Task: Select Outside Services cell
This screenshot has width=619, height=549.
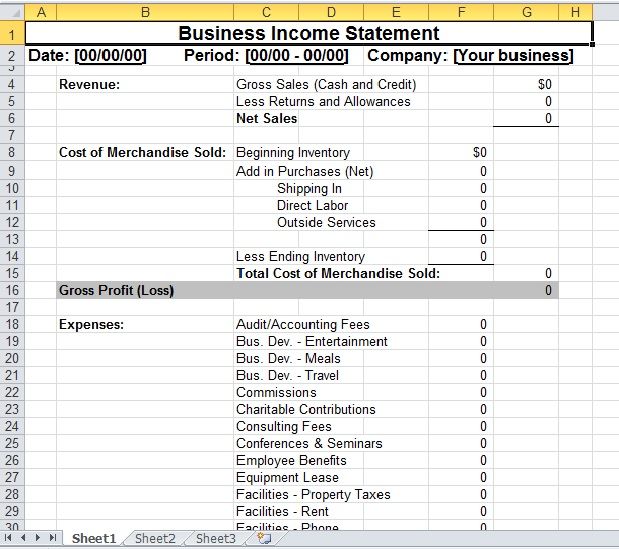Action: coord(326,222)
